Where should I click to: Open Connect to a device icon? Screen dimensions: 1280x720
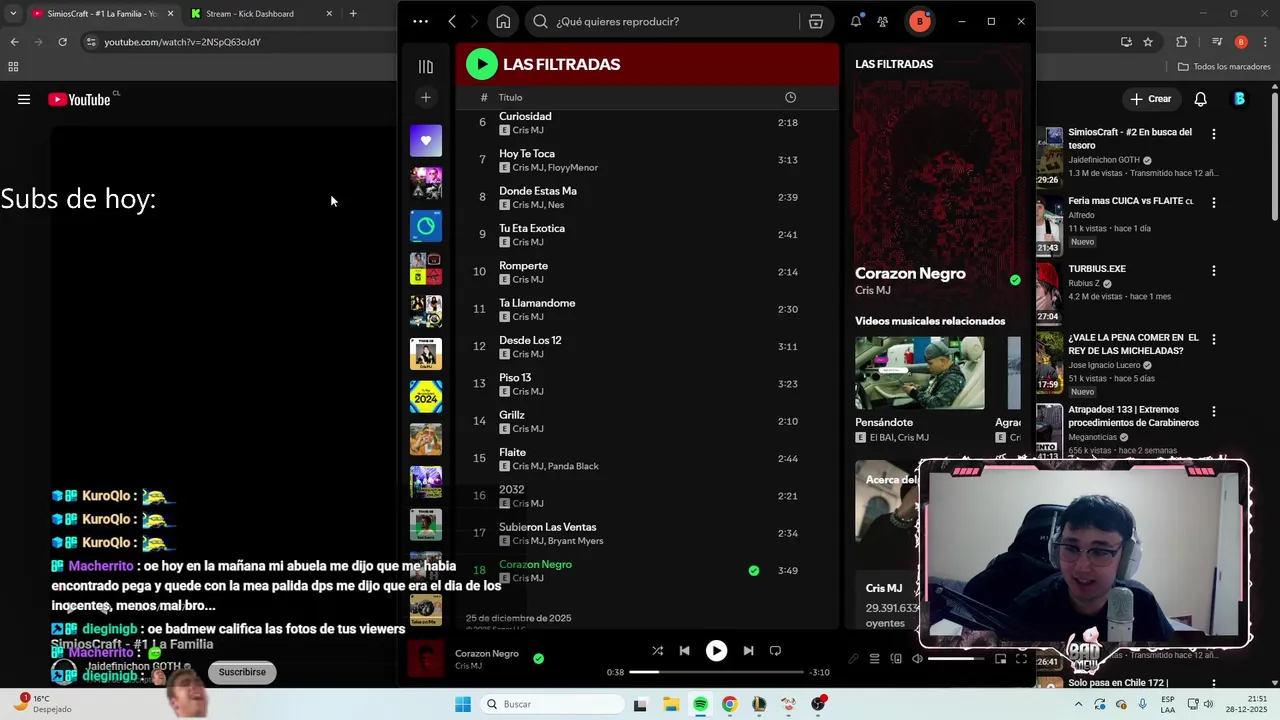pos(896,659)
